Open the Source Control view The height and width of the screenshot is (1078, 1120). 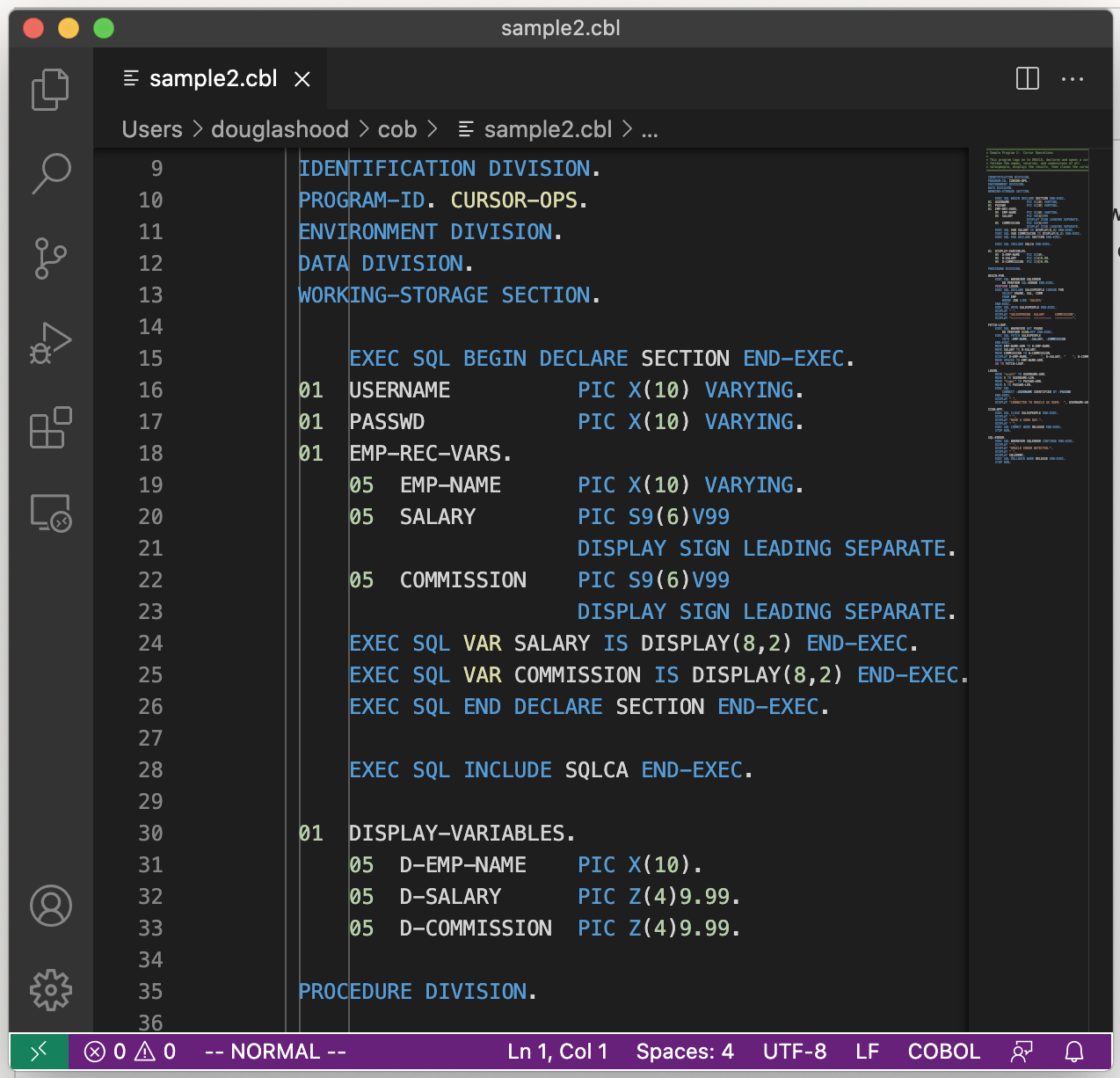(x=50, y=258)
